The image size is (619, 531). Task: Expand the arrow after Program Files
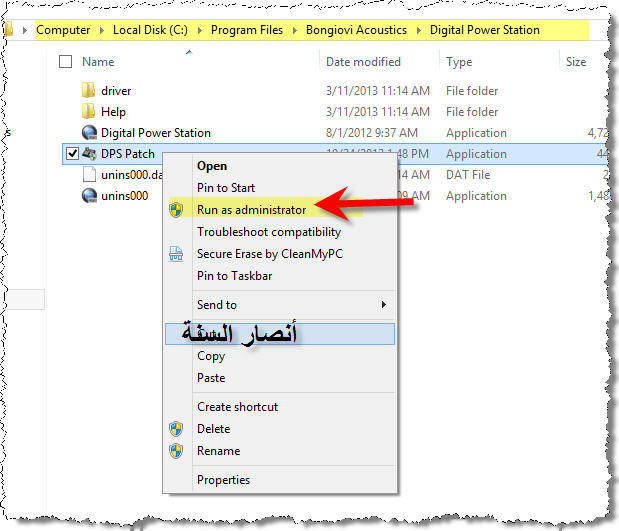point(295,30)
